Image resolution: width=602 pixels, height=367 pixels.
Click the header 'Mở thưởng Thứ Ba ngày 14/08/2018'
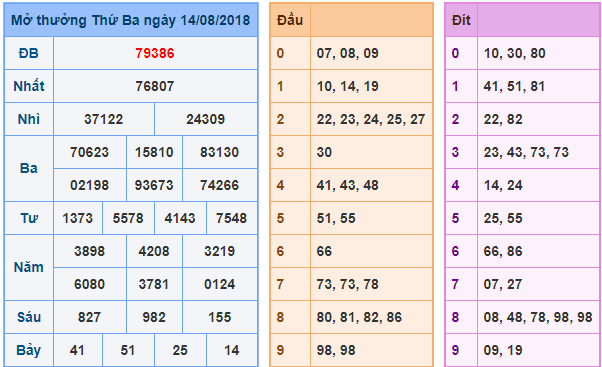pyautogui.click(x=131, y=20)
